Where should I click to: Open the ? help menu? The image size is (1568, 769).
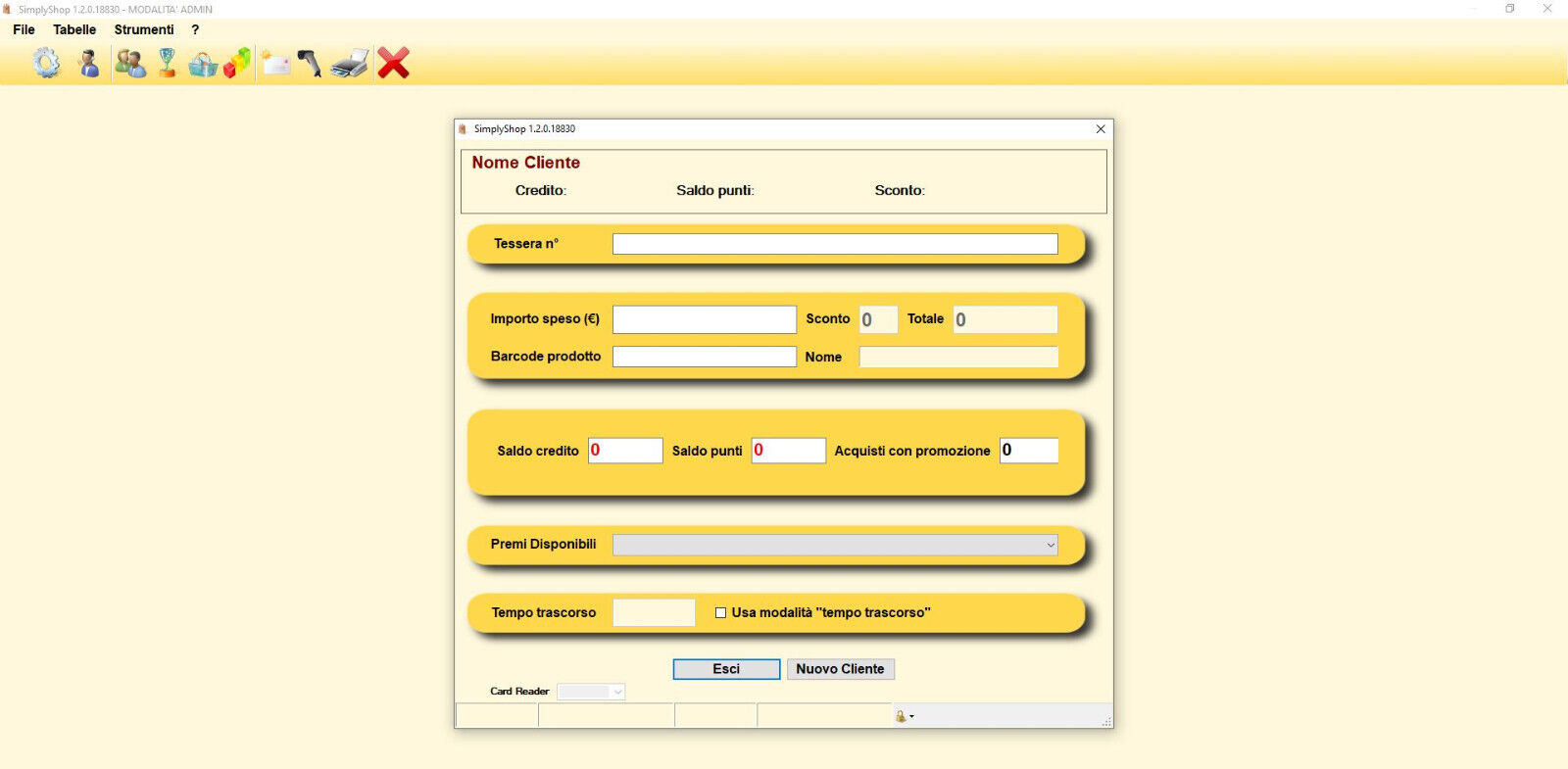coord(195,29)
